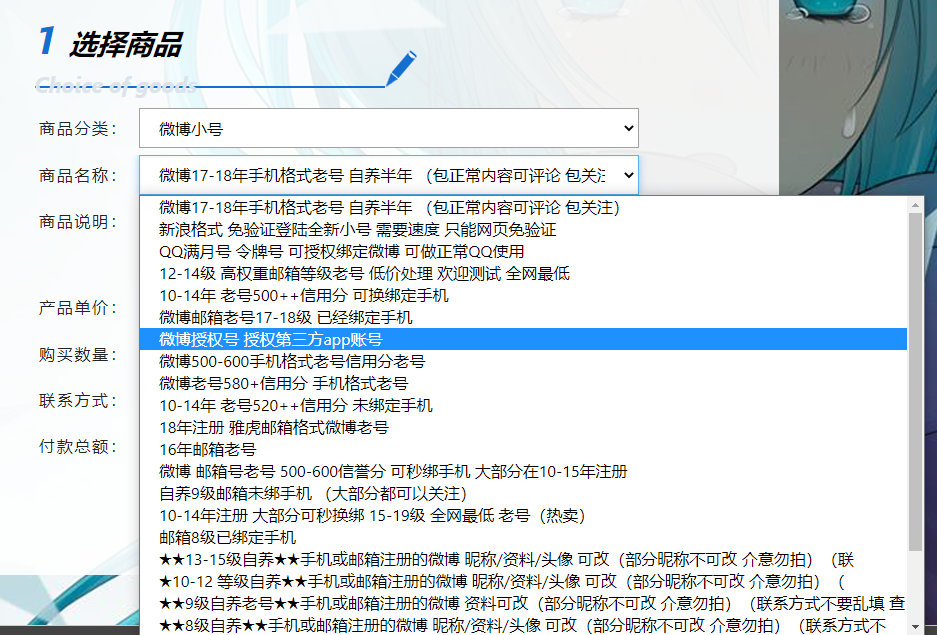The width and height of the screenshot is (937, 635).
Task: Pick 微博500-600手机格式老号信用分老号
Action: [523, 361]
